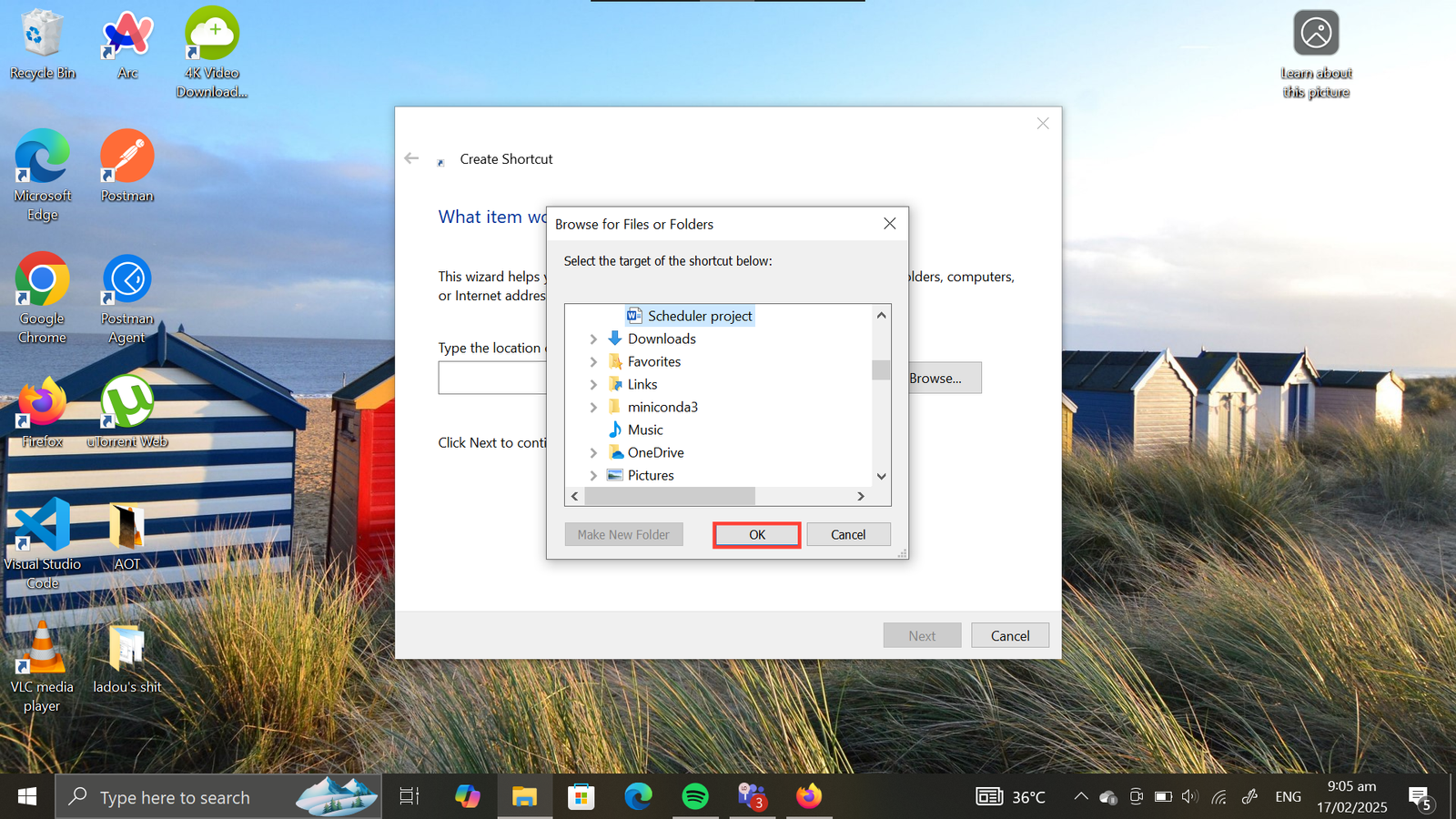
Task: Open the notification center in the system tray
Action: click(1420, 796)
